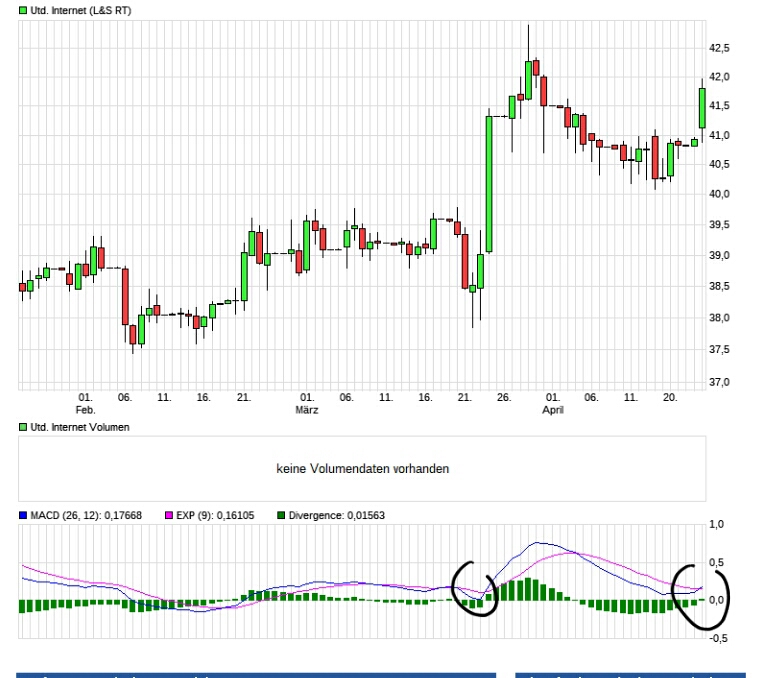The height and width of the screenshot is (678, 760).
Task: Click the blue banner at bottom right
Action: (x=630, y=675)
